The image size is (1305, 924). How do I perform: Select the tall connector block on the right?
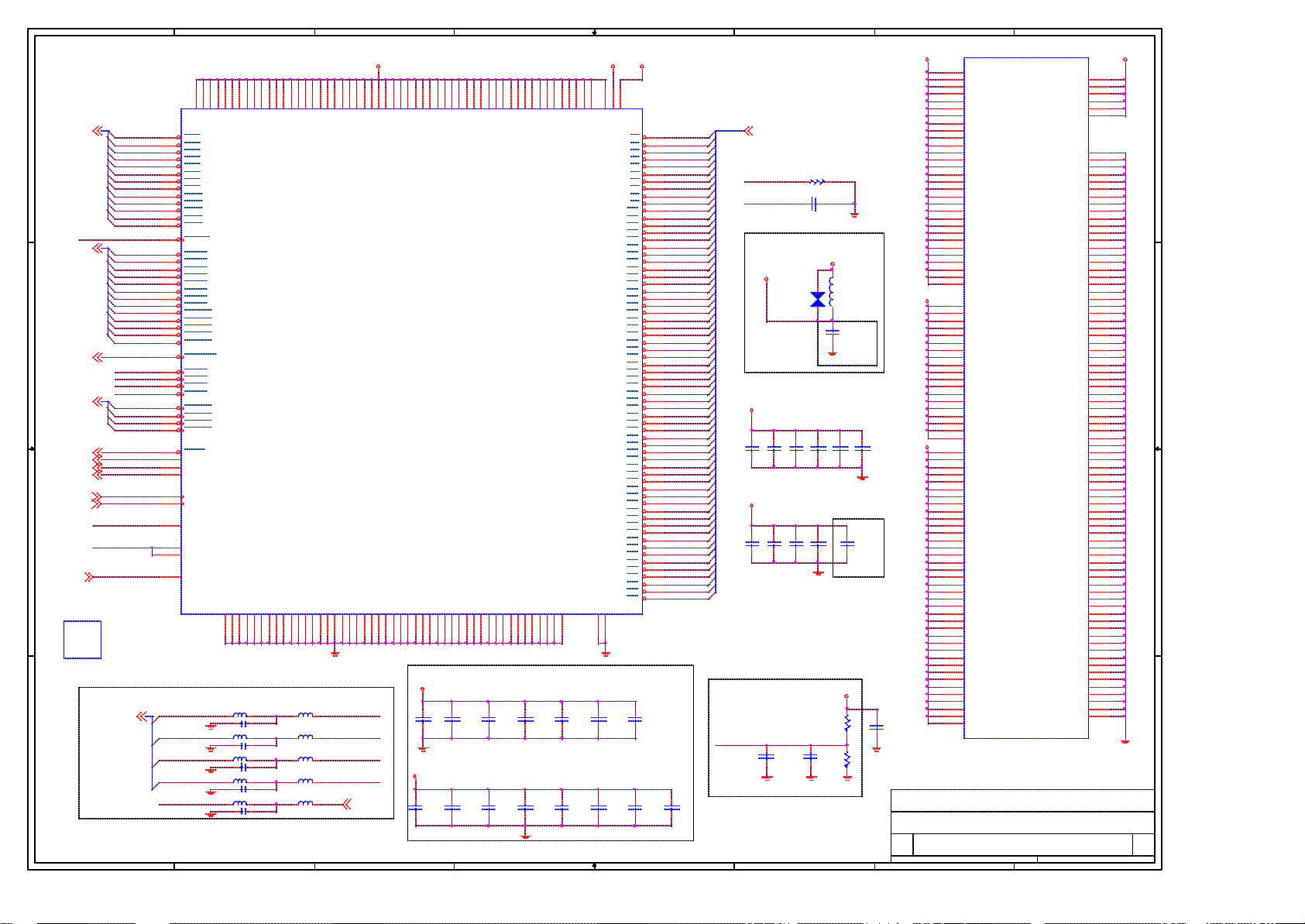pyautogui.click(x=1026, y=398)
